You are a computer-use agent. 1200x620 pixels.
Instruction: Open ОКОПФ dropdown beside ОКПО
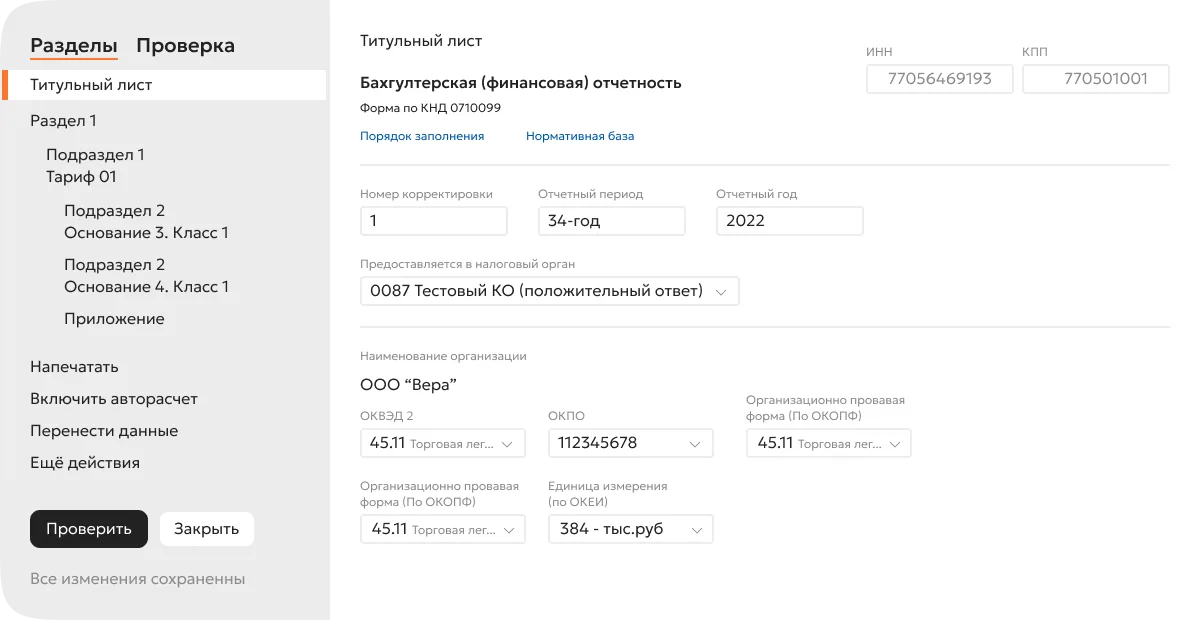click(x=829, y=443)
